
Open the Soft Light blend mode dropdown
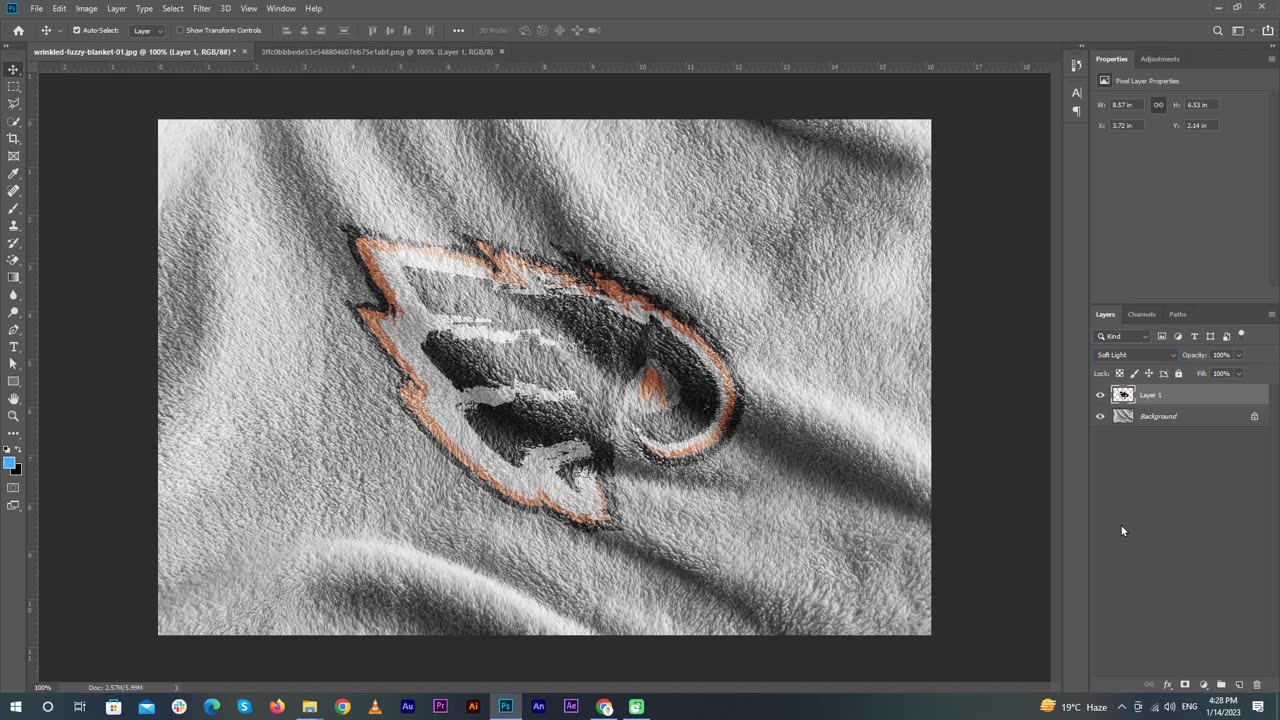click(x=1136, y=355)
